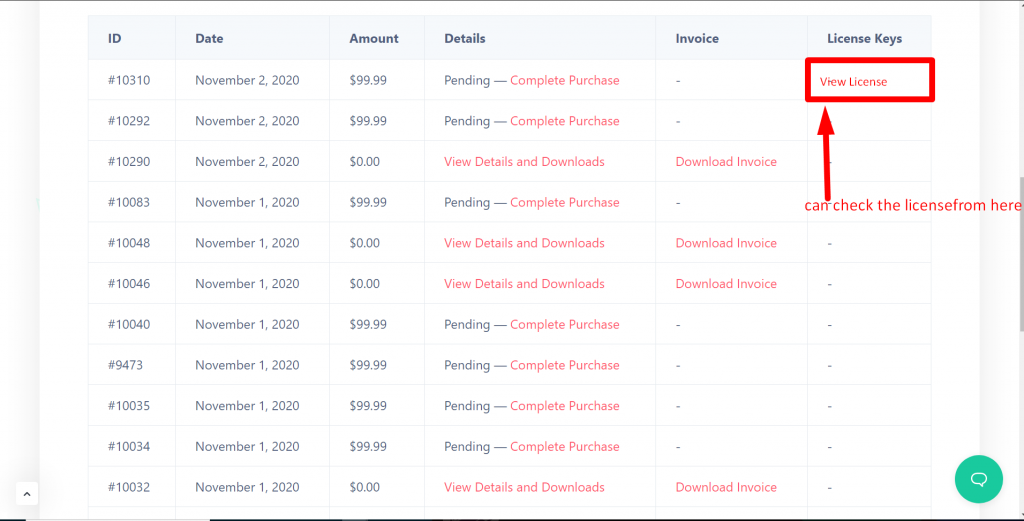Complete Purchase for order #10310

[564, 80]
